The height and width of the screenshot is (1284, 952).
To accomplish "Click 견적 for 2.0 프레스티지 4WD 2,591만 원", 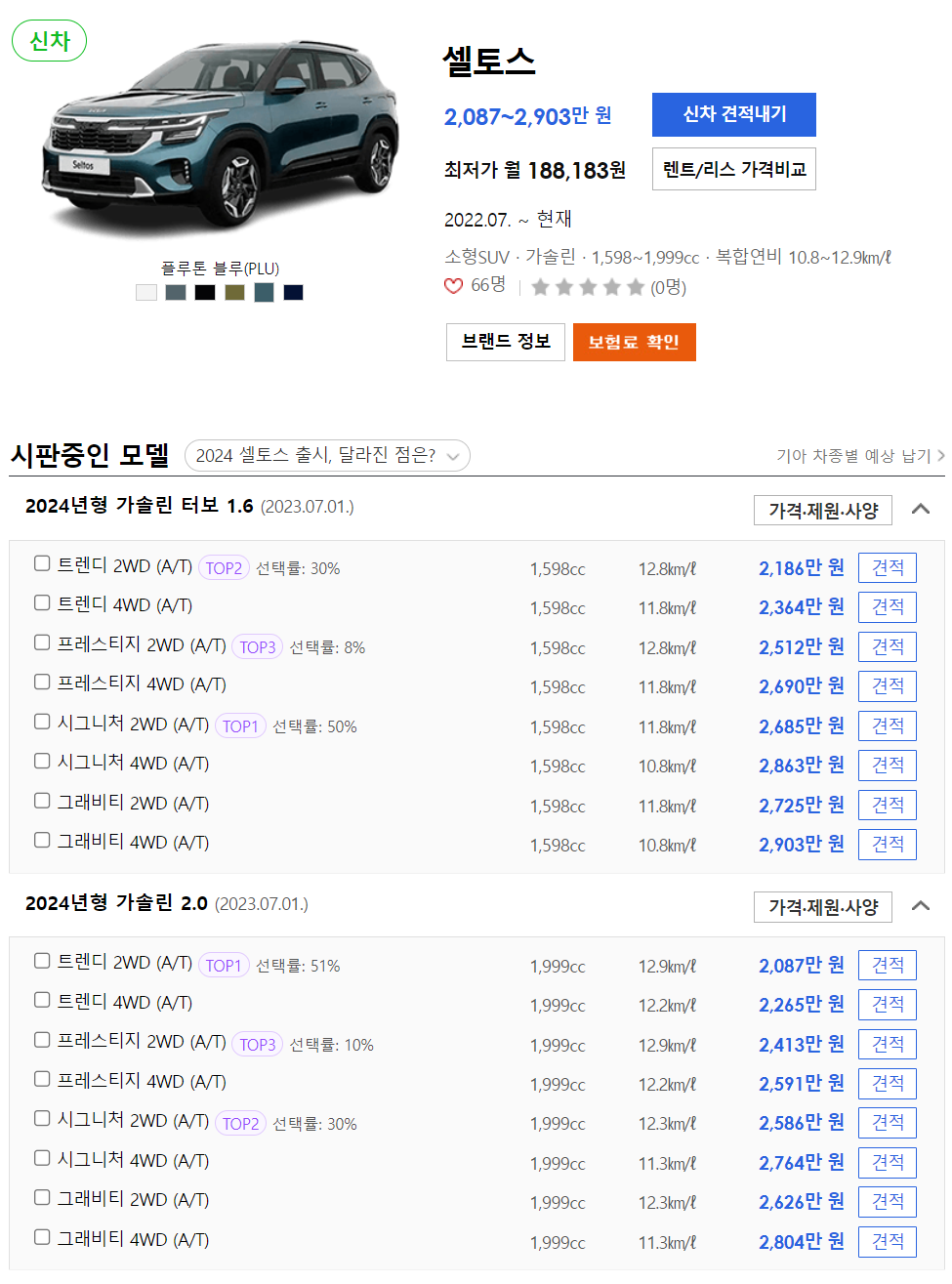I will tap(888, 1084).
